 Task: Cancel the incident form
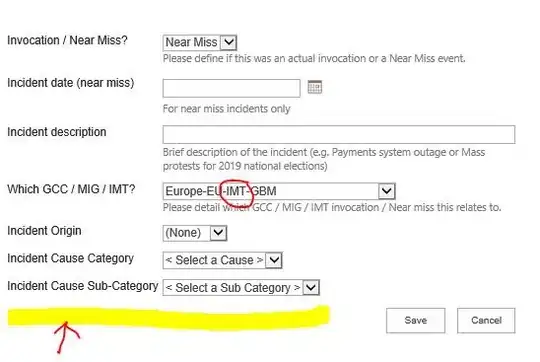[486, 320]
